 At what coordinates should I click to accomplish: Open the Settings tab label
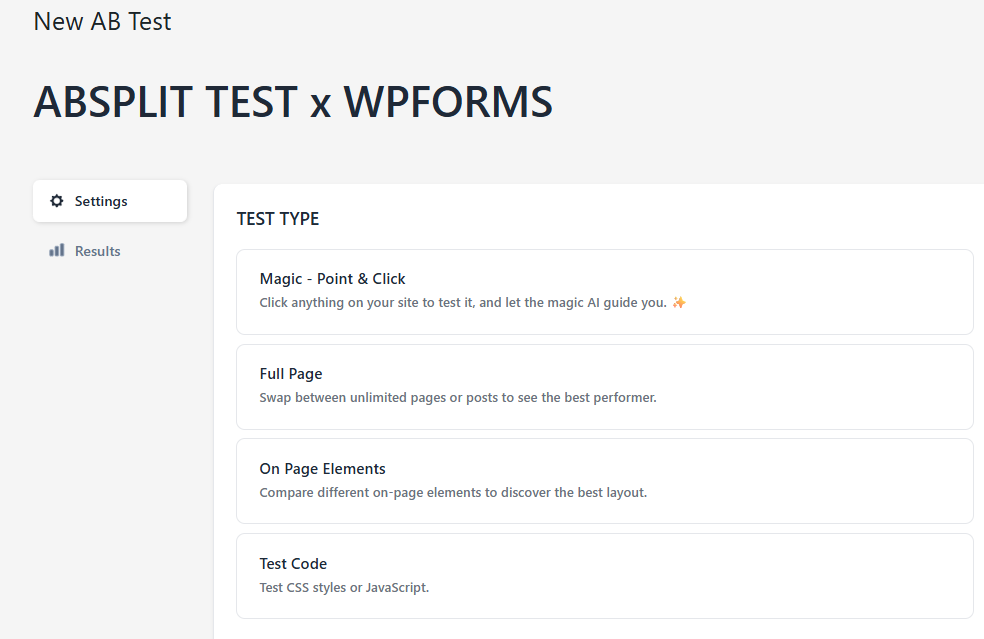(x=101, y=201)
